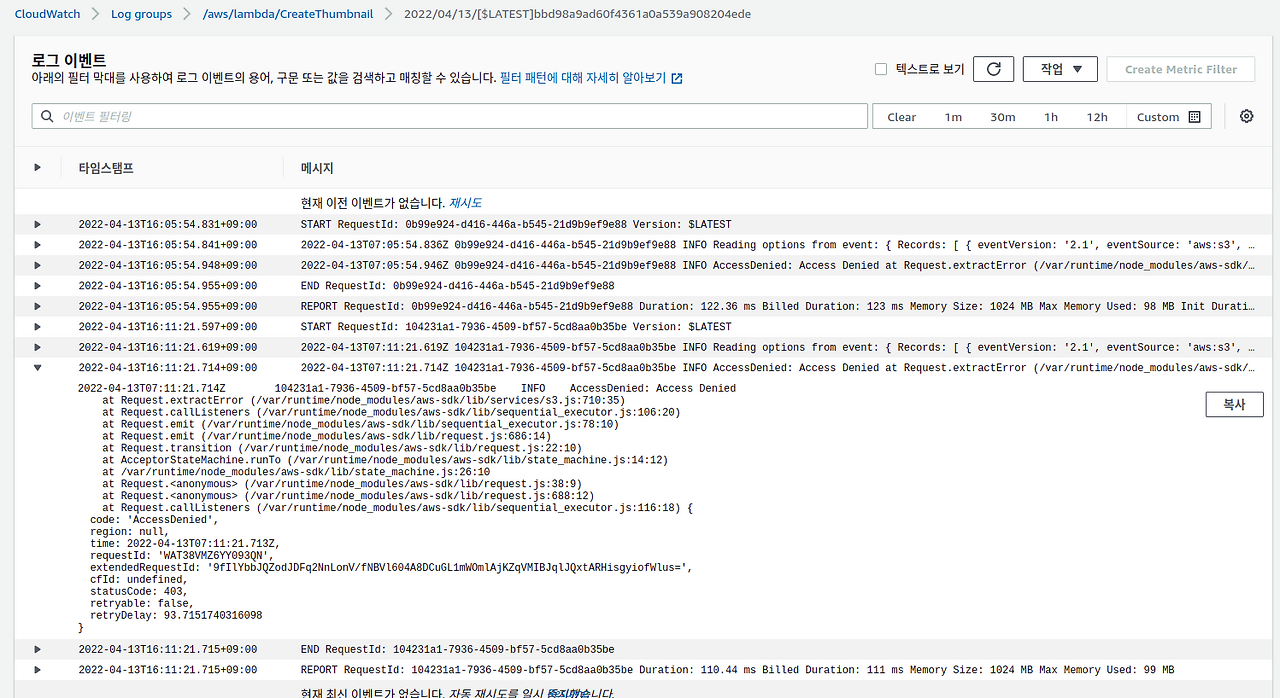Click the calendar icon in Custom range
1280x698 pixels.
[1194, 117]
